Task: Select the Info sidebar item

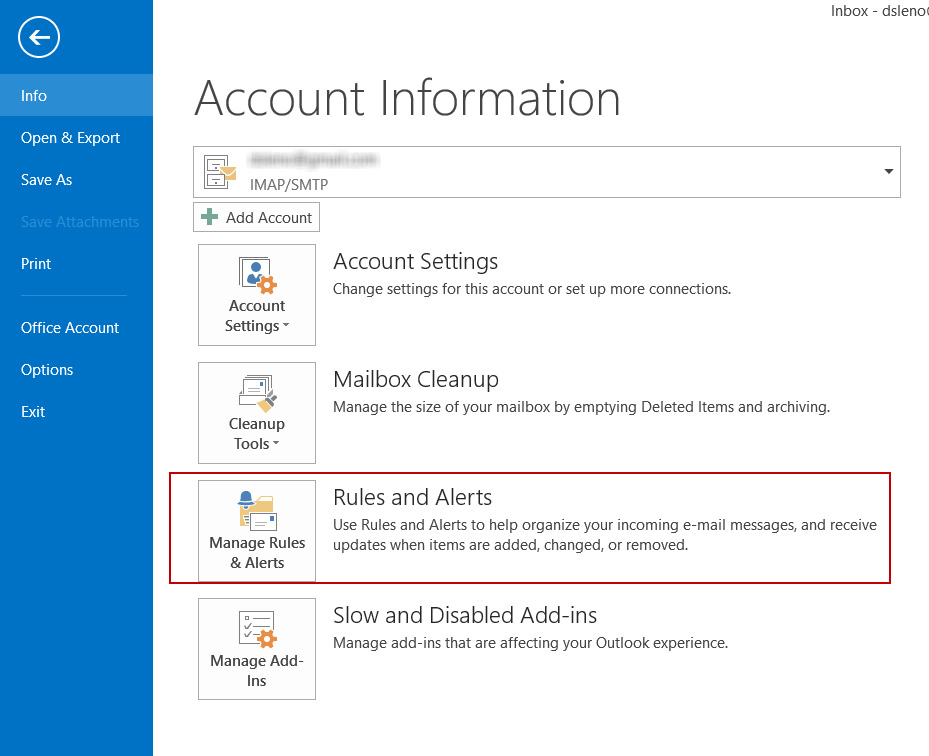Action: tap(33, 95)
